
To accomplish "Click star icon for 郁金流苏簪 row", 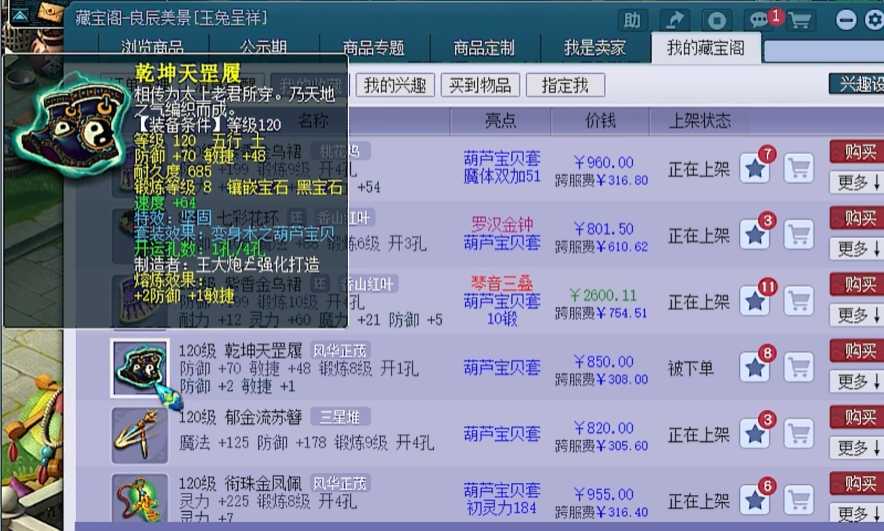I will (x=755, y=434).
